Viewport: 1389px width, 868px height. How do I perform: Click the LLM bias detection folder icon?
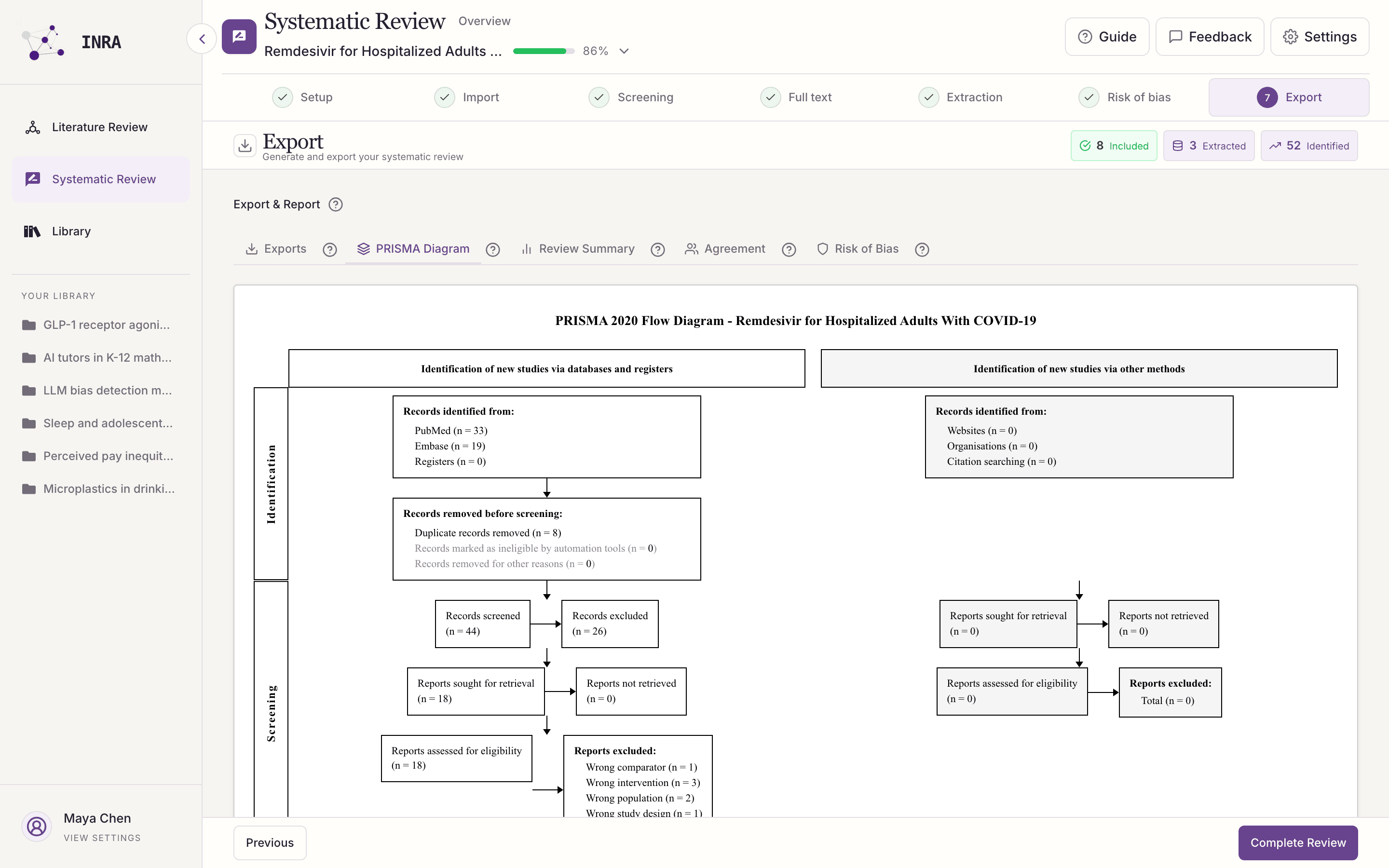tap(29, 391)
